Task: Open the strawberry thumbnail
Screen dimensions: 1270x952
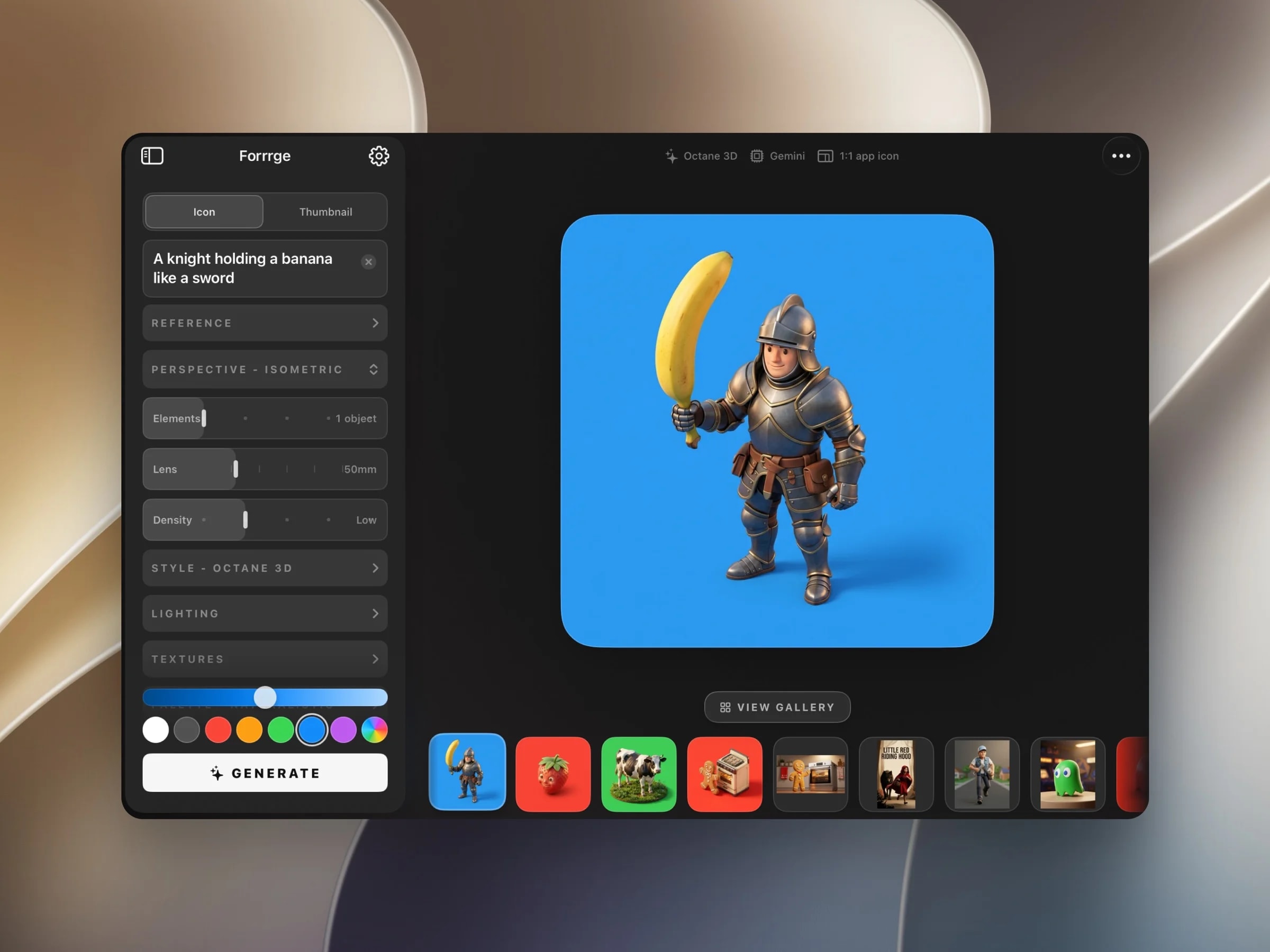Action: coord(553,774)
